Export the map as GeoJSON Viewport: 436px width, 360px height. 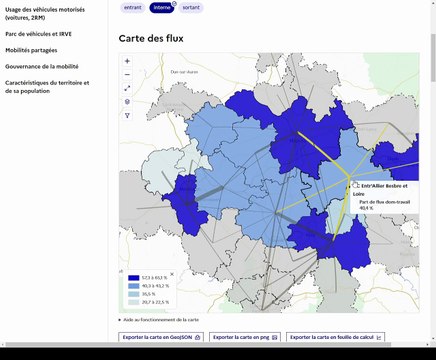pos(161,337)
